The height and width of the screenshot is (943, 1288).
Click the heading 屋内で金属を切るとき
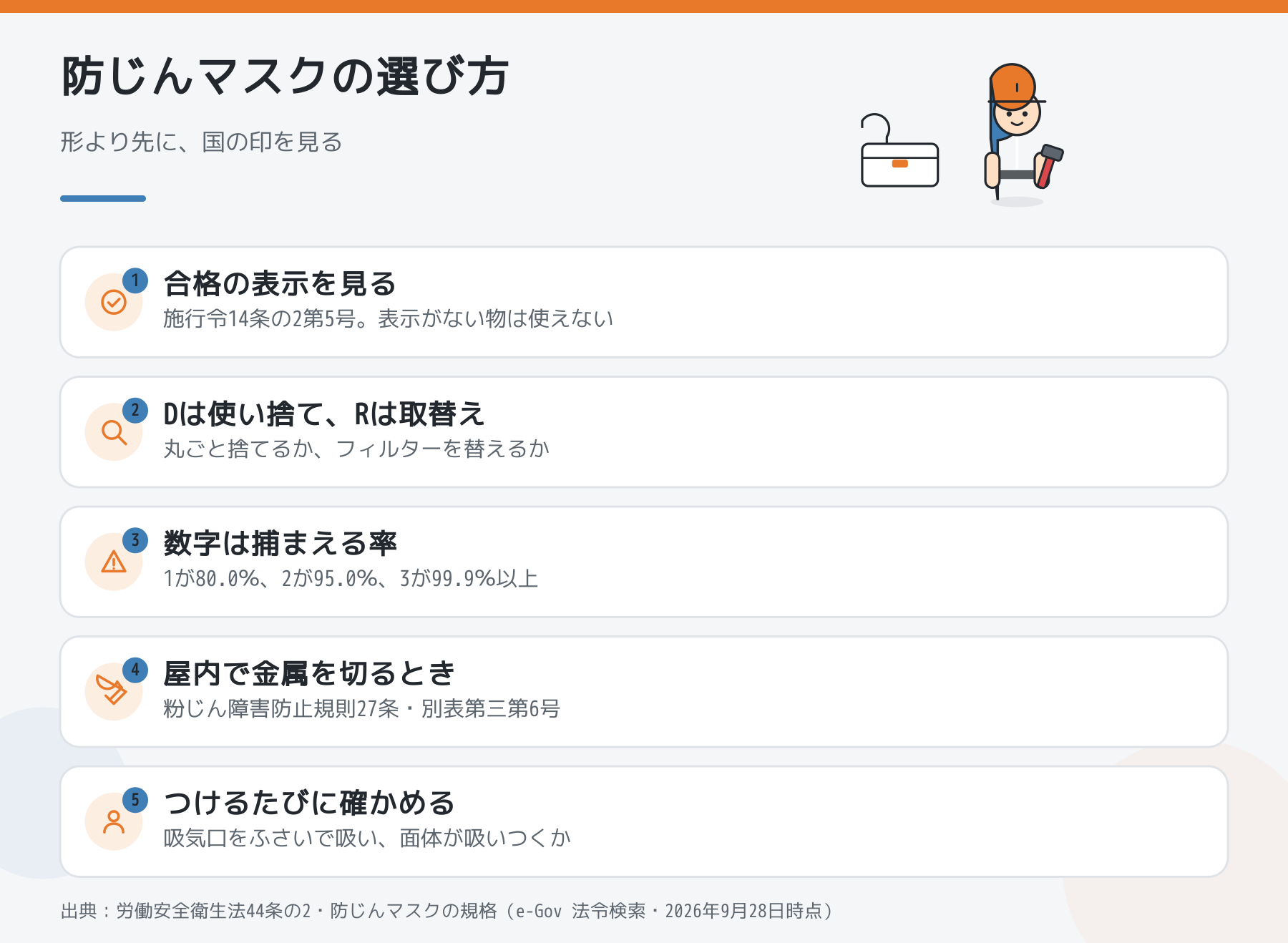[x=309, y=673]
